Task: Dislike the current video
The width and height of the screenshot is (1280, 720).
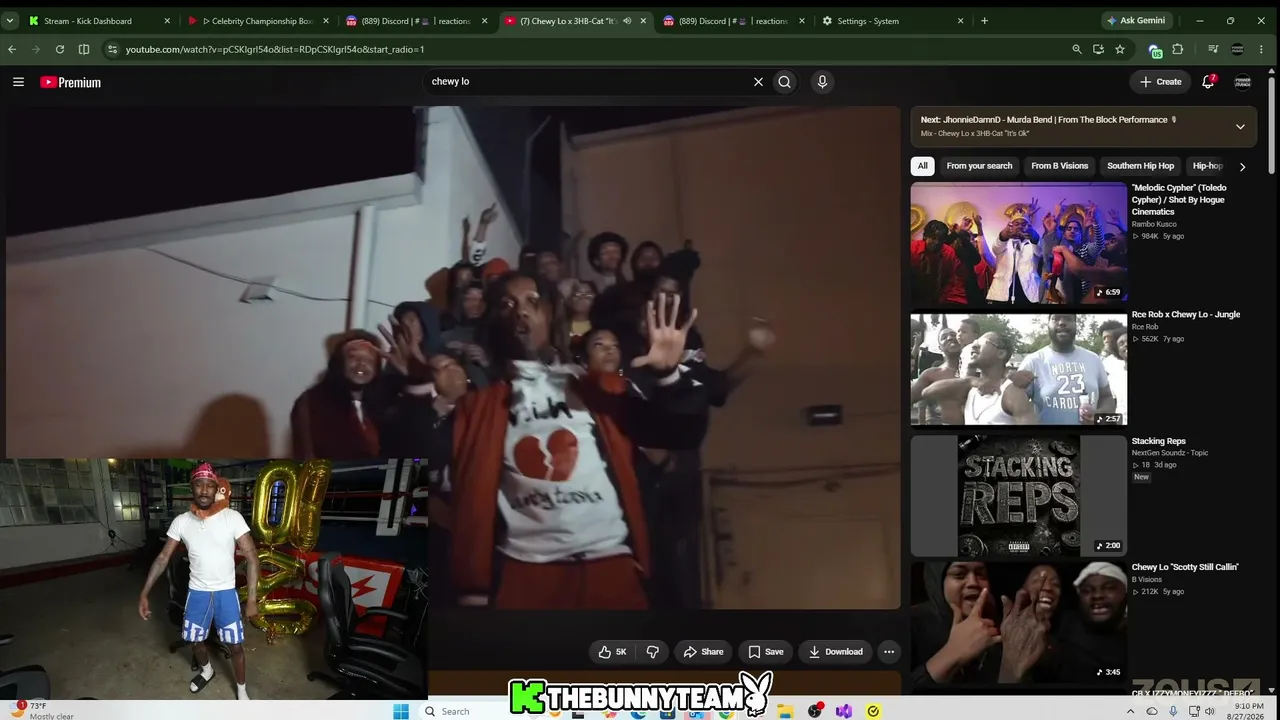Action: (x=653, y=652)
